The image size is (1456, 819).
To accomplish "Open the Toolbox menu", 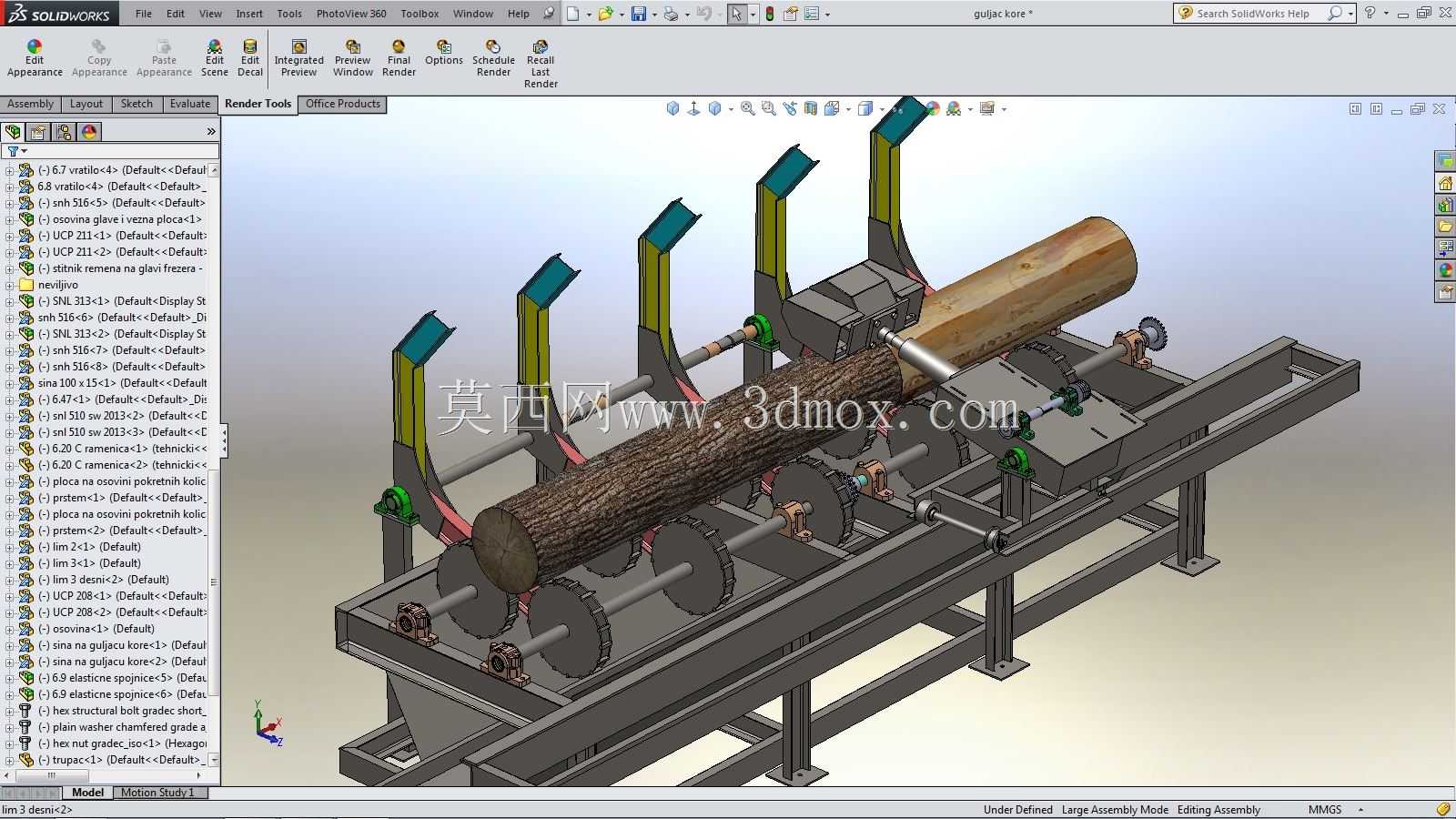I will (420, 14).
